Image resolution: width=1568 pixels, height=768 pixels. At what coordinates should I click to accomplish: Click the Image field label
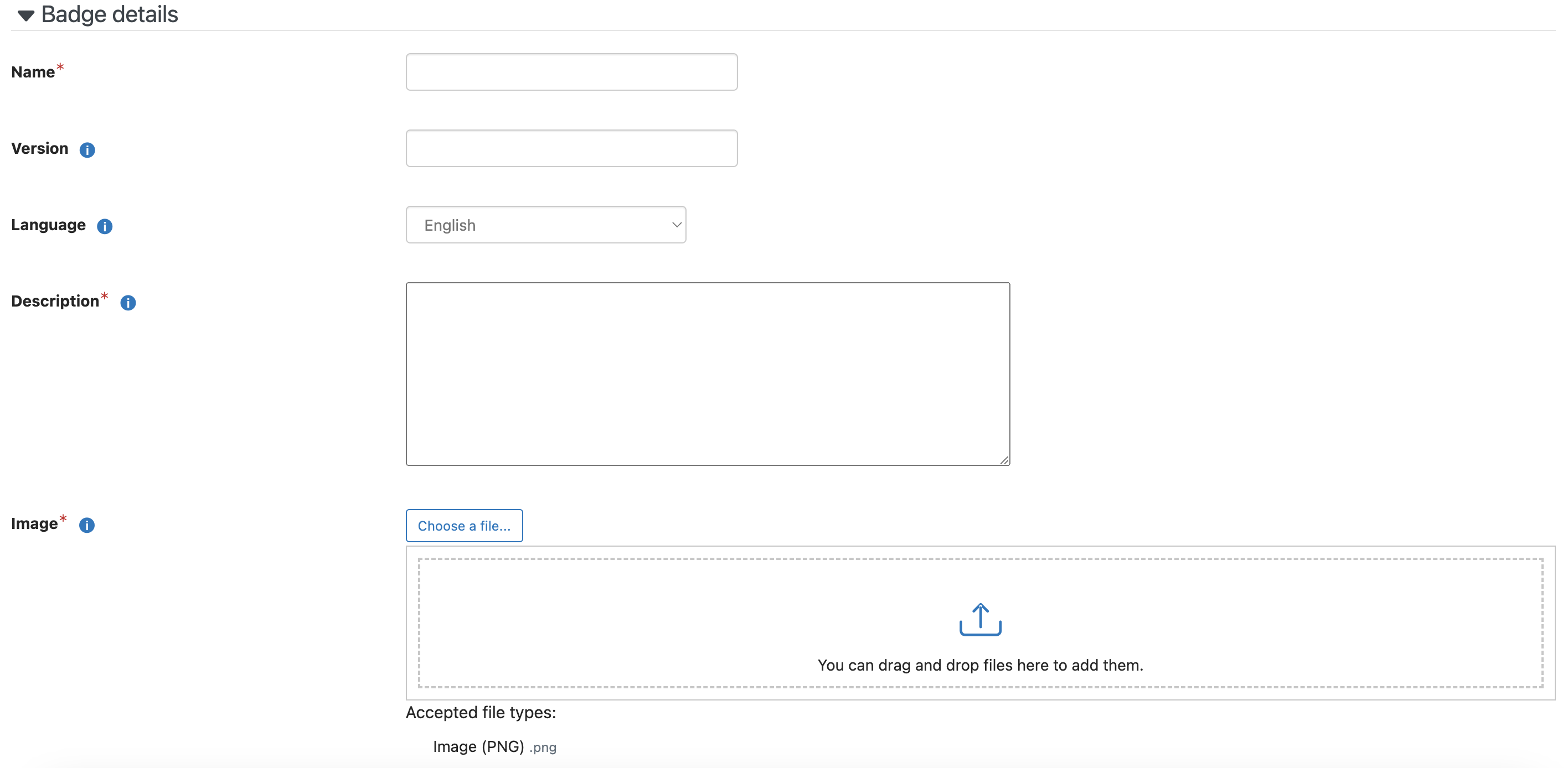[35, 523]
